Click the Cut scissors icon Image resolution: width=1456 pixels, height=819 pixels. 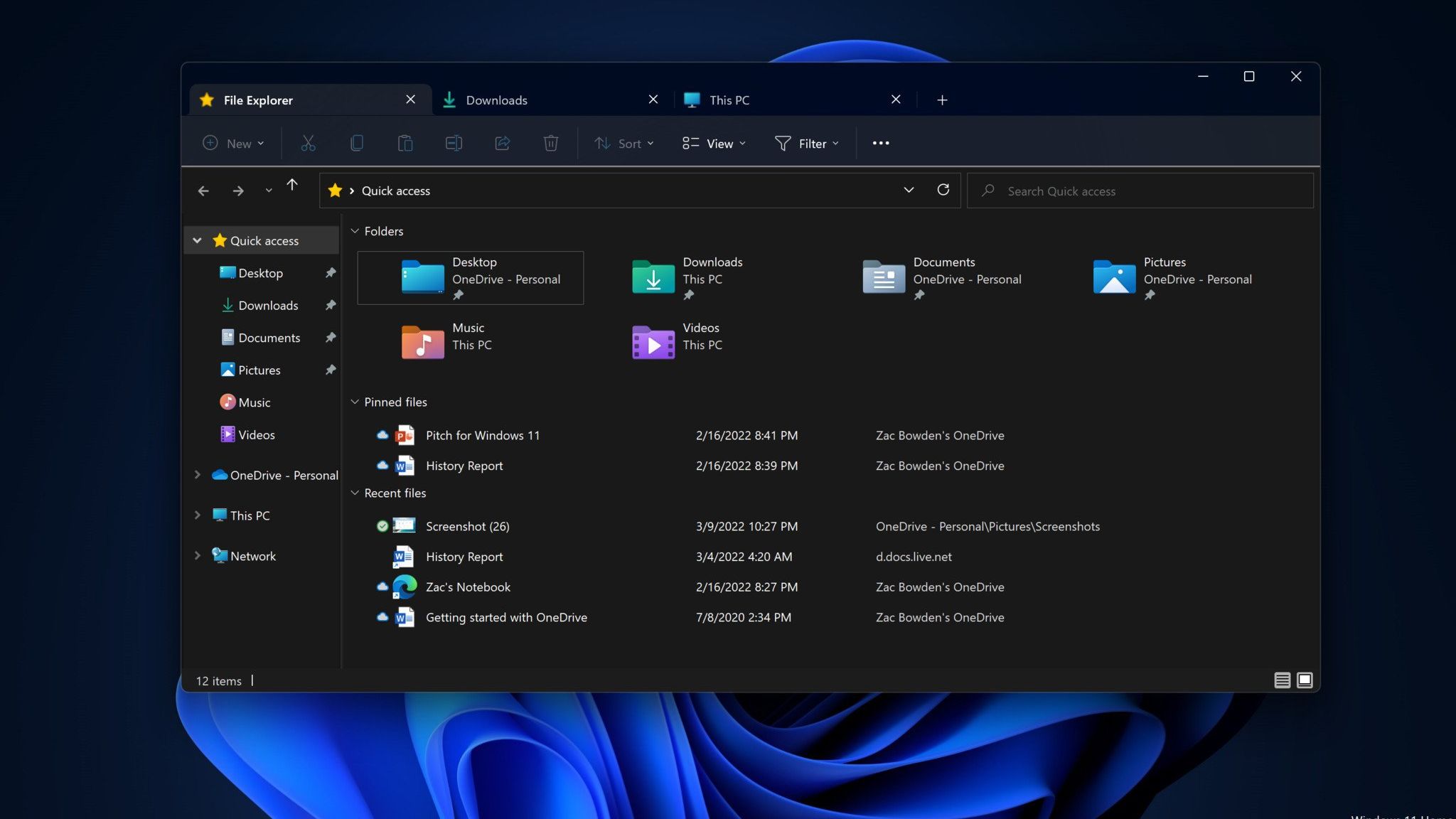pos(308,143)
